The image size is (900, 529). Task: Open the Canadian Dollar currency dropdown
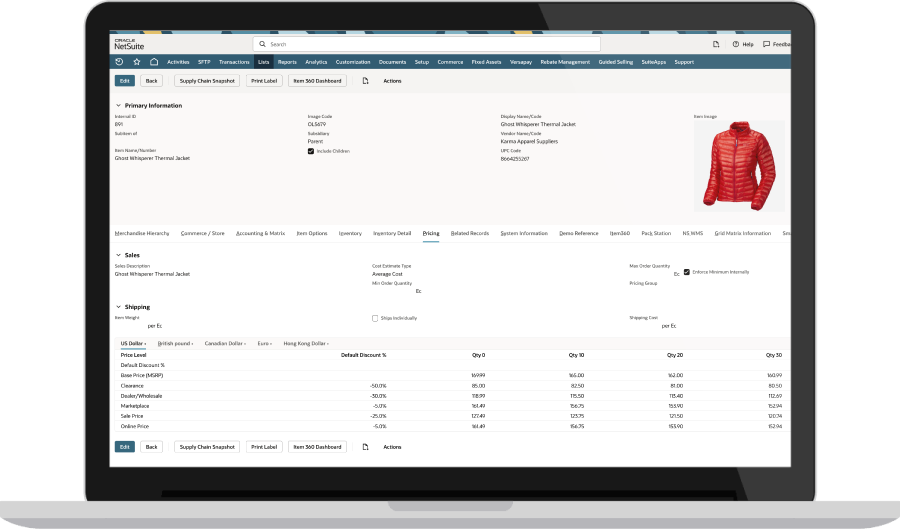coord(225,344)
